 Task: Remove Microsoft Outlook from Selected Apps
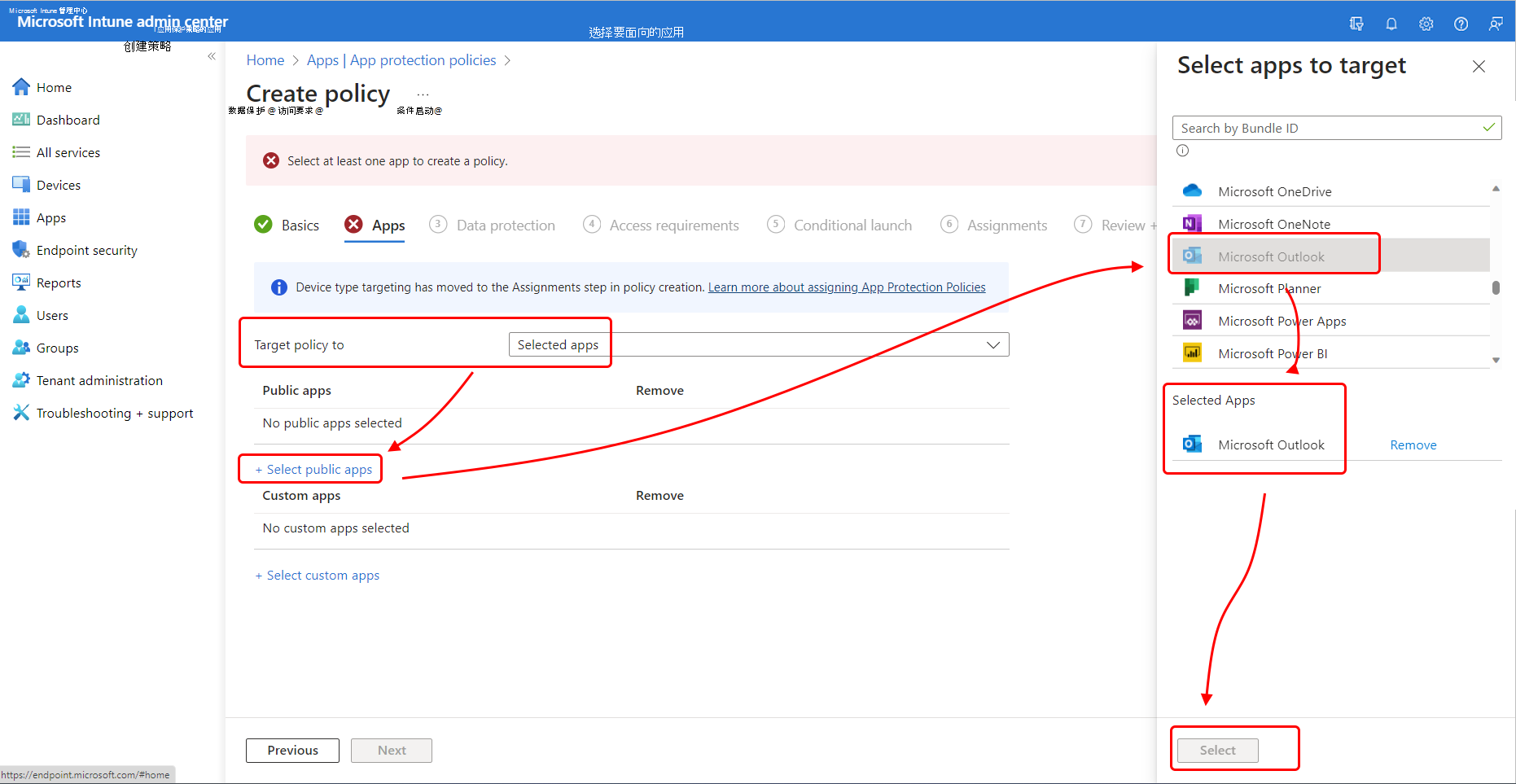pyautogui.click(x=1413, y=445)
